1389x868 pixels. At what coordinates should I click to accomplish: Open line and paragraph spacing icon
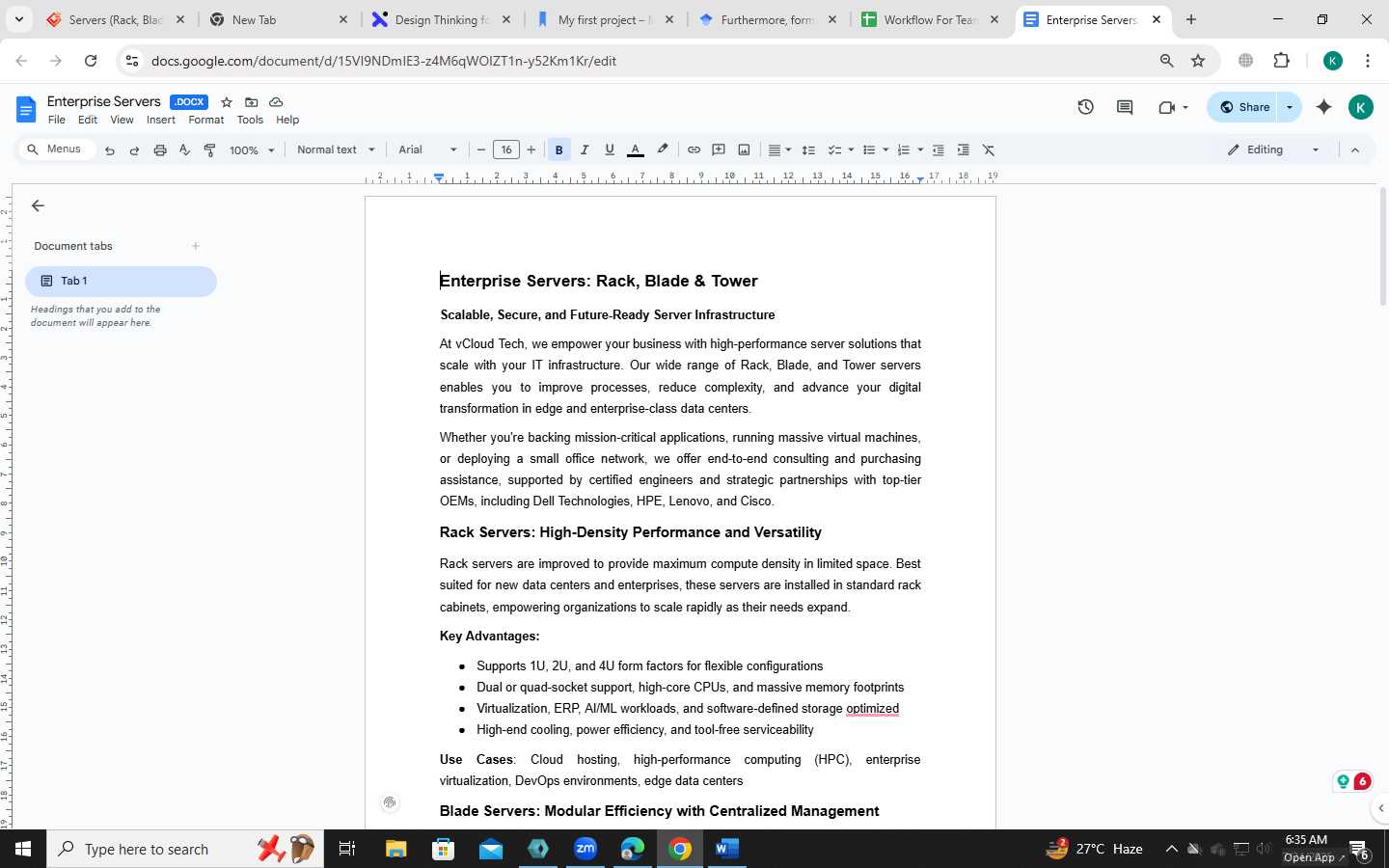point(808,149)
